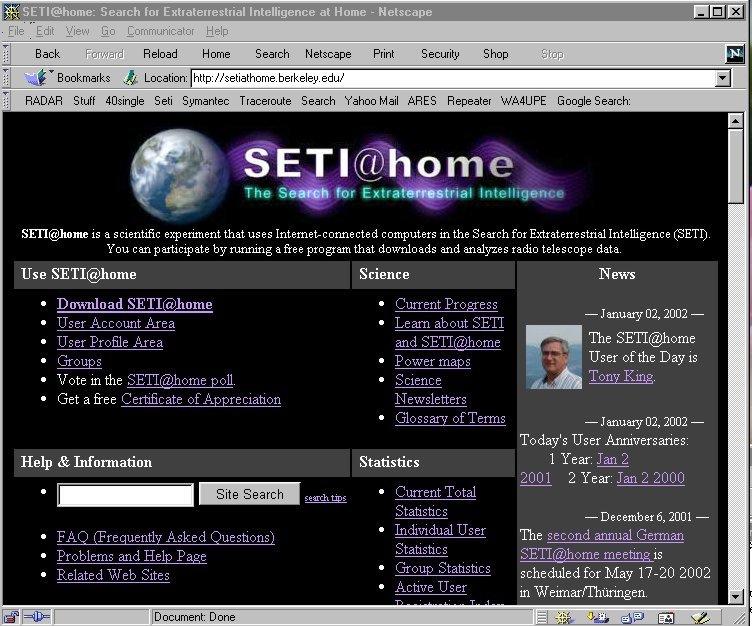Go to the Home page
Image resolution: width=752 pixels, height=626 pixels.
[216, 54]
